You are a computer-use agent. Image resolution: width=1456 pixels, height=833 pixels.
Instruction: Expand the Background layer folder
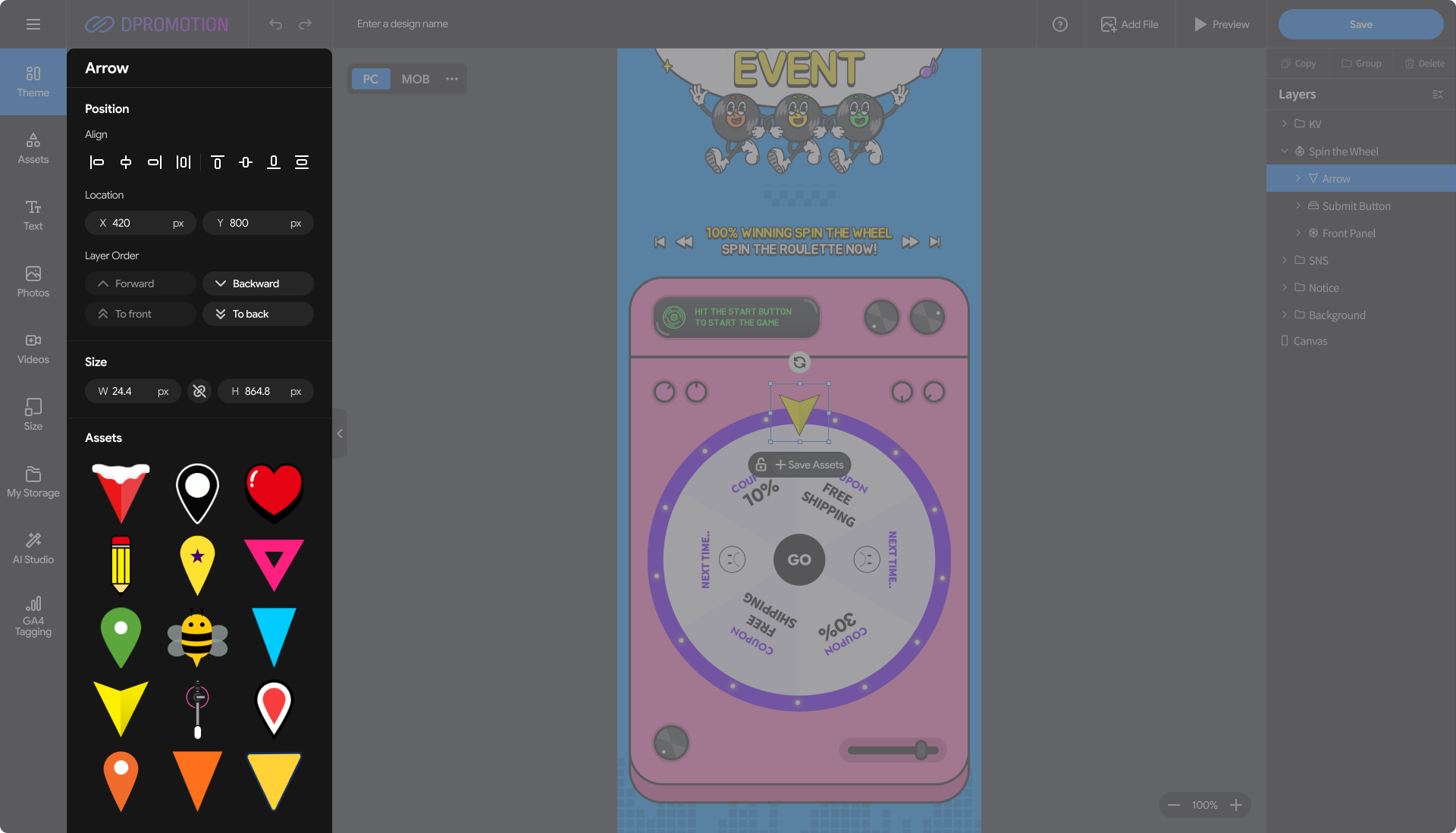(x=1284, y=315)
